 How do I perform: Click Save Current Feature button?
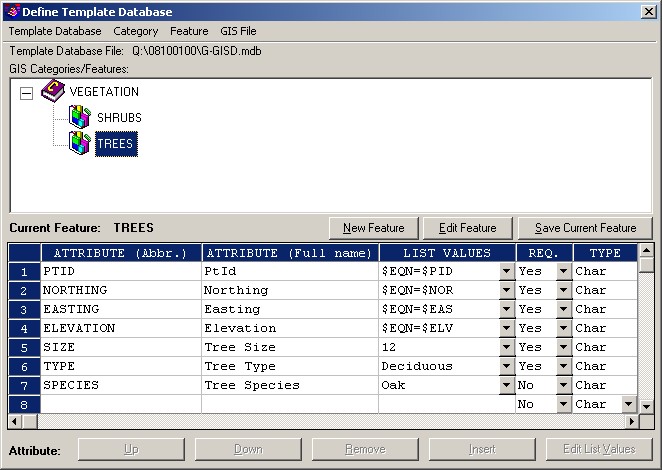coord(585,228)
